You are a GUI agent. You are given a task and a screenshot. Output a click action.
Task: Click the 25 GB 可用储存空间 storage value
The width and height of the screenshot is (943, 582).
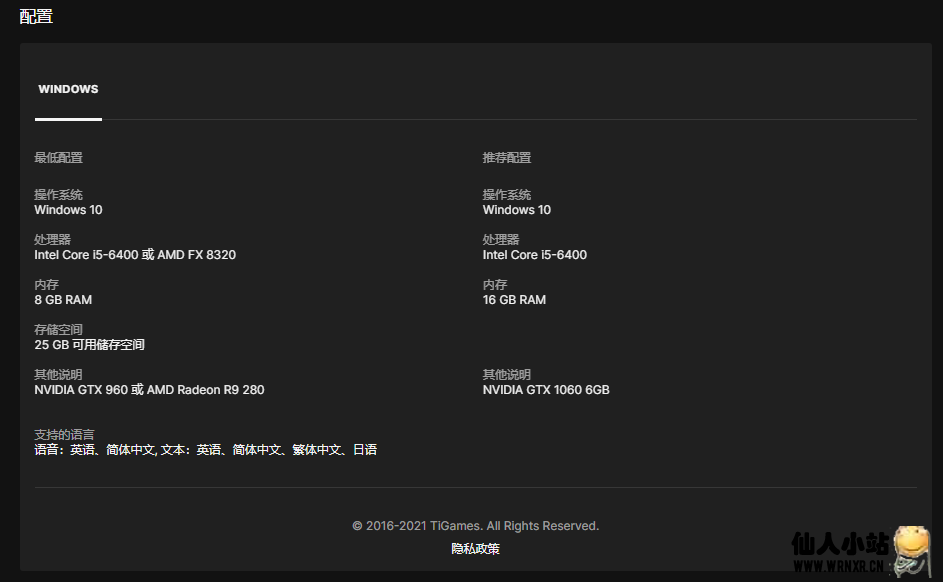89,345
